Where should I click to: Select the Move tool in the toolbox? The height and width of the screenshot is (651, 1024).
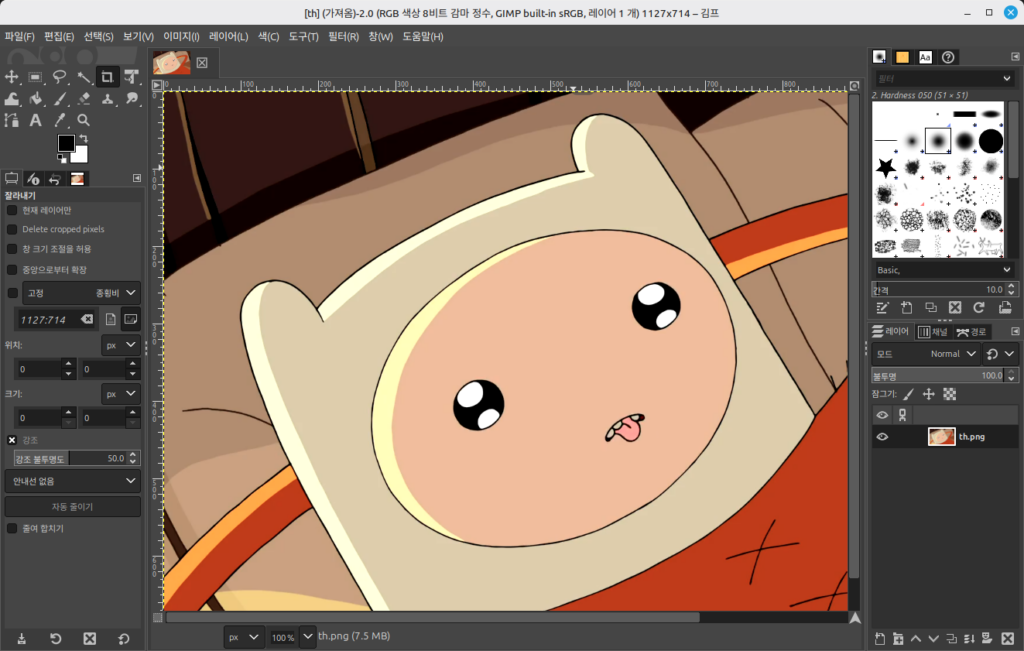pyautogui.click(x=12, y=77)
